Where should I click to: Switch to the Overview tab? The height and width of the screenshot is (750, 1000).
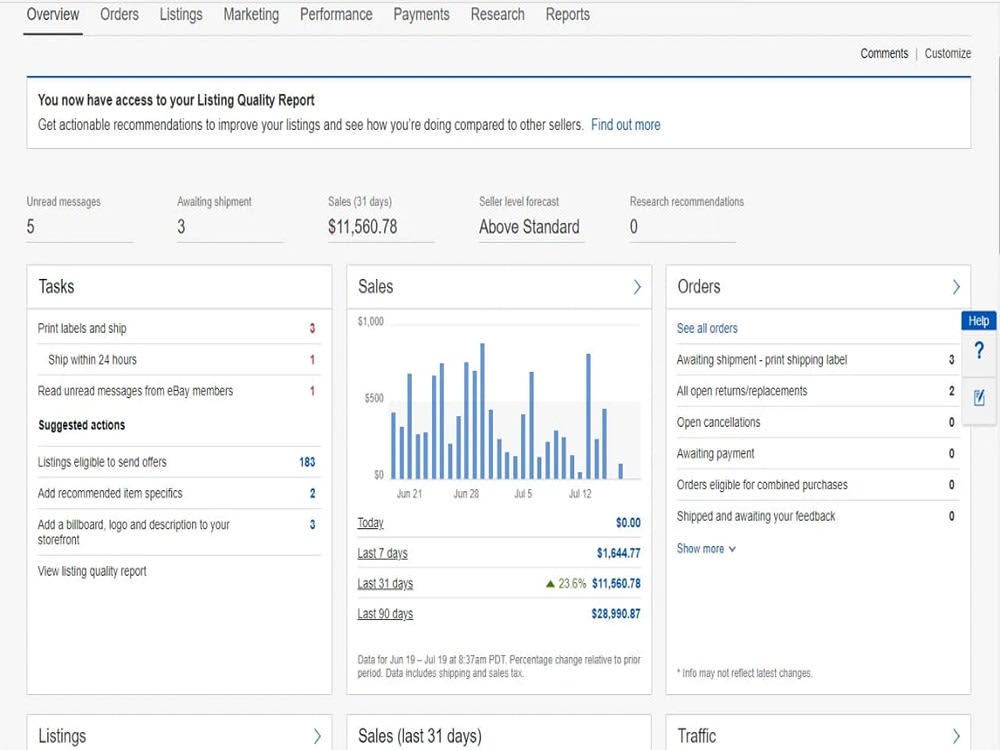53,15
